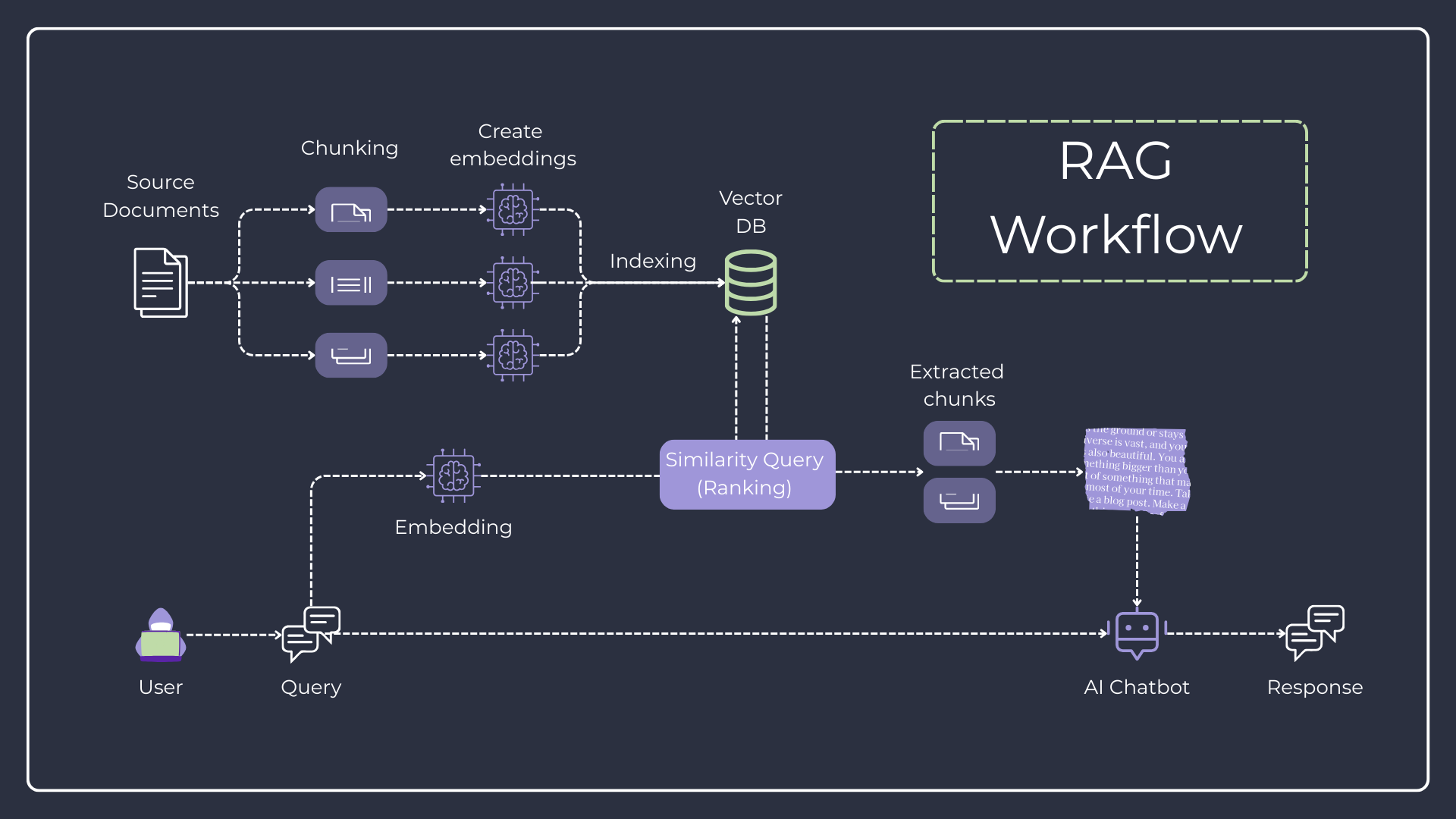Click the hooded User icon
This screenshot has width=1456, height=819.
pos(161,635)
